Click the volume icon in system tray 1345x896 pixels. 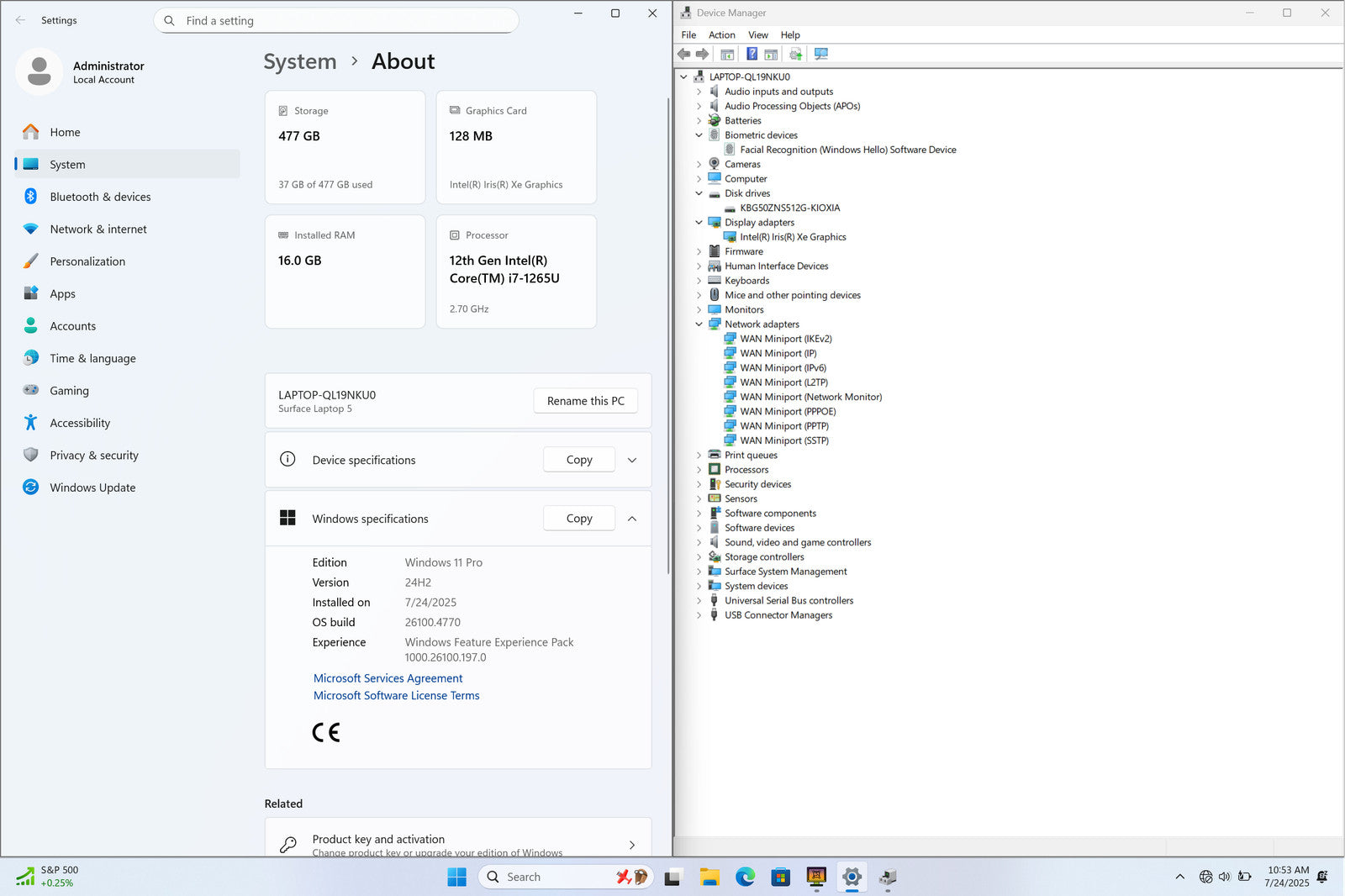coord(1224,877)
